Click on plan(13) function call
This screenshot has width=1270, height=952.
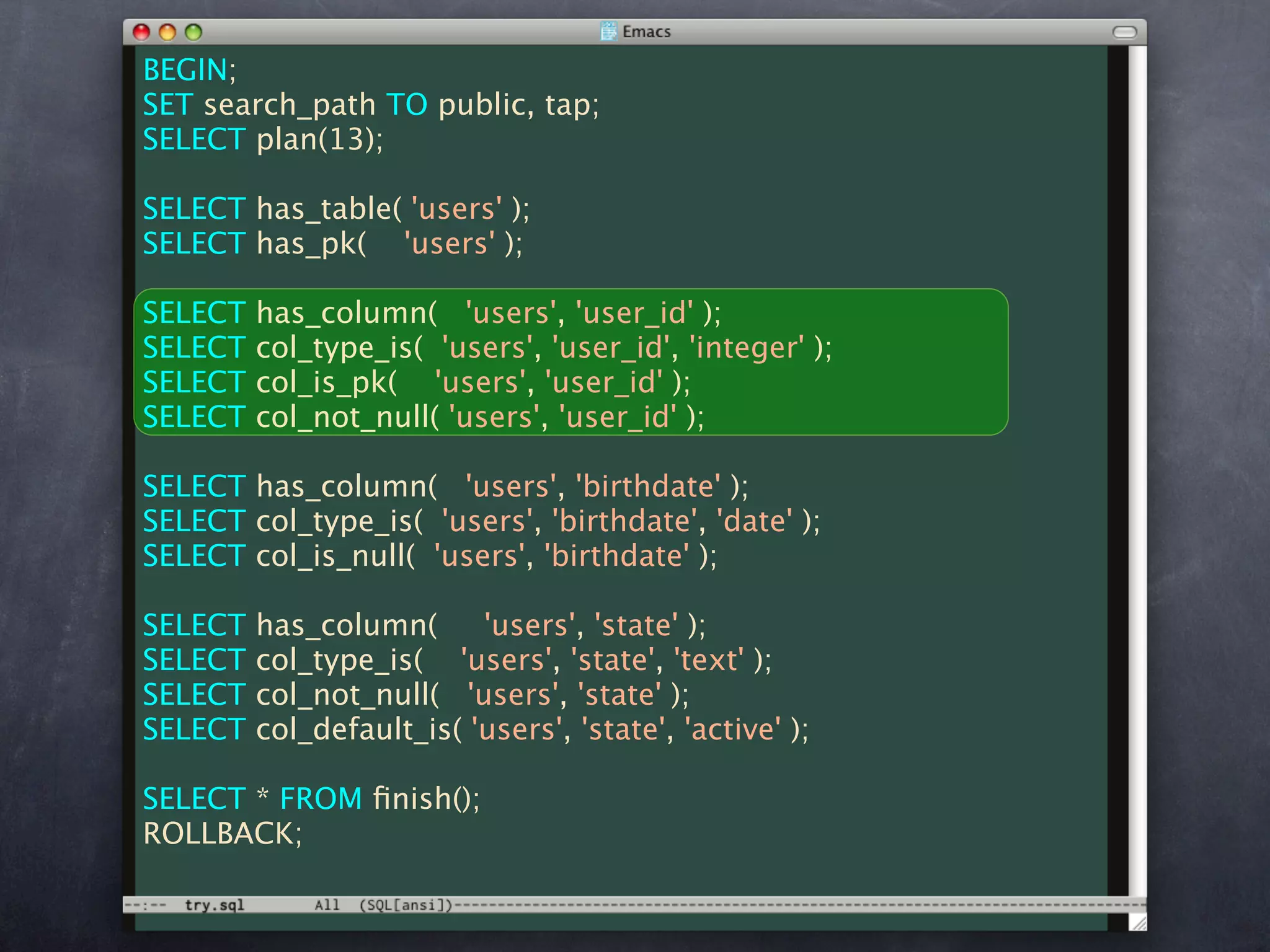pyautogui.click(x=315, y=139)
